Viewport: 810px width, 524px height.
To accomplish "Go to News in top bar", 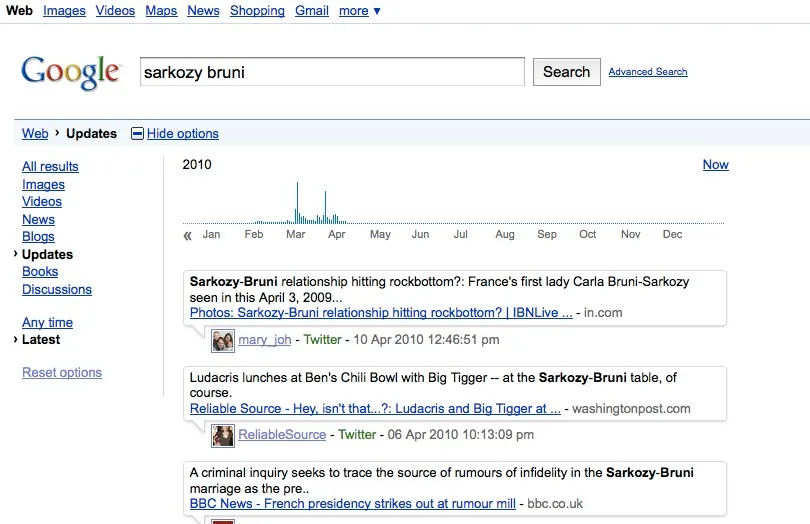I will click(x=203, y=11).
